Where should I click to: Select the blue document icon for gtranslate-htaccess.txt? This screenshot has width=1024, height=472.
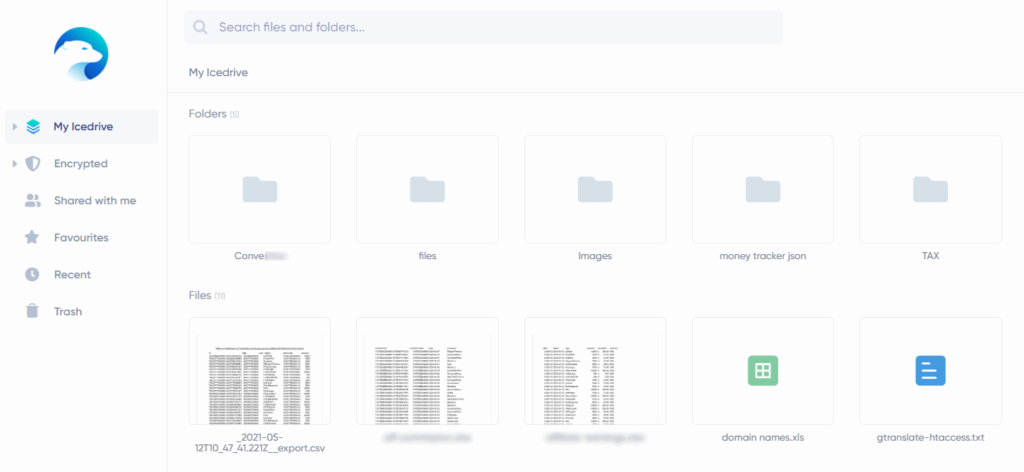930,370
